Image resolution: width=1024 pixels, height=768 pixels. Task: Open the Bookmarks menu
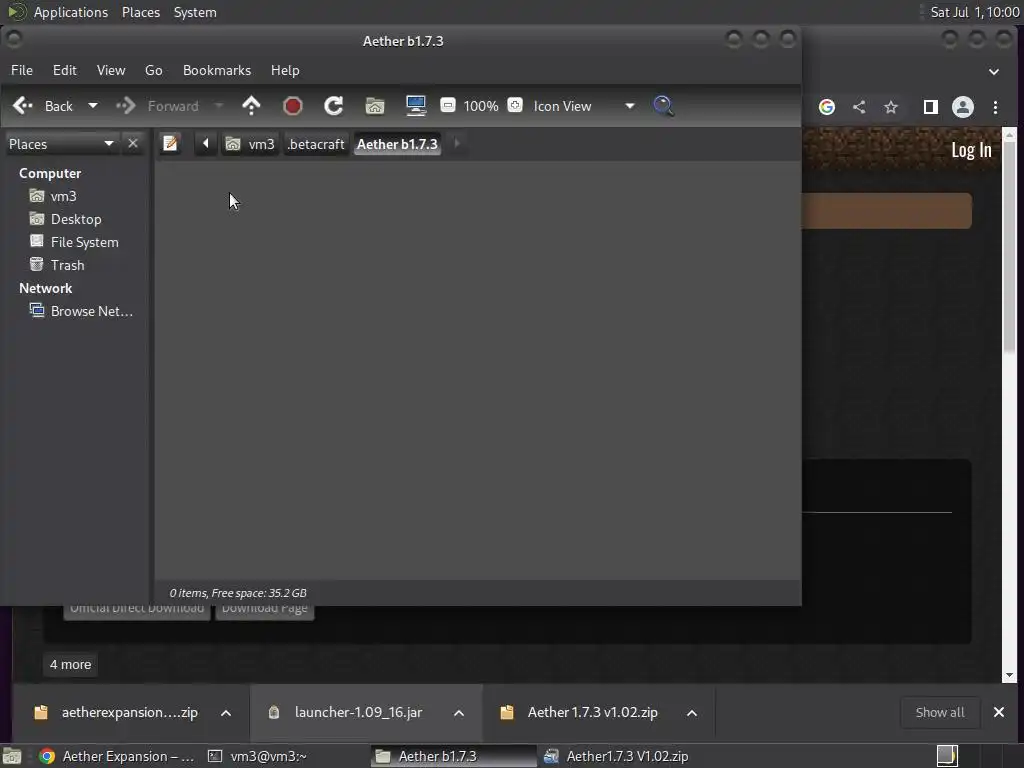coord(217,70)
